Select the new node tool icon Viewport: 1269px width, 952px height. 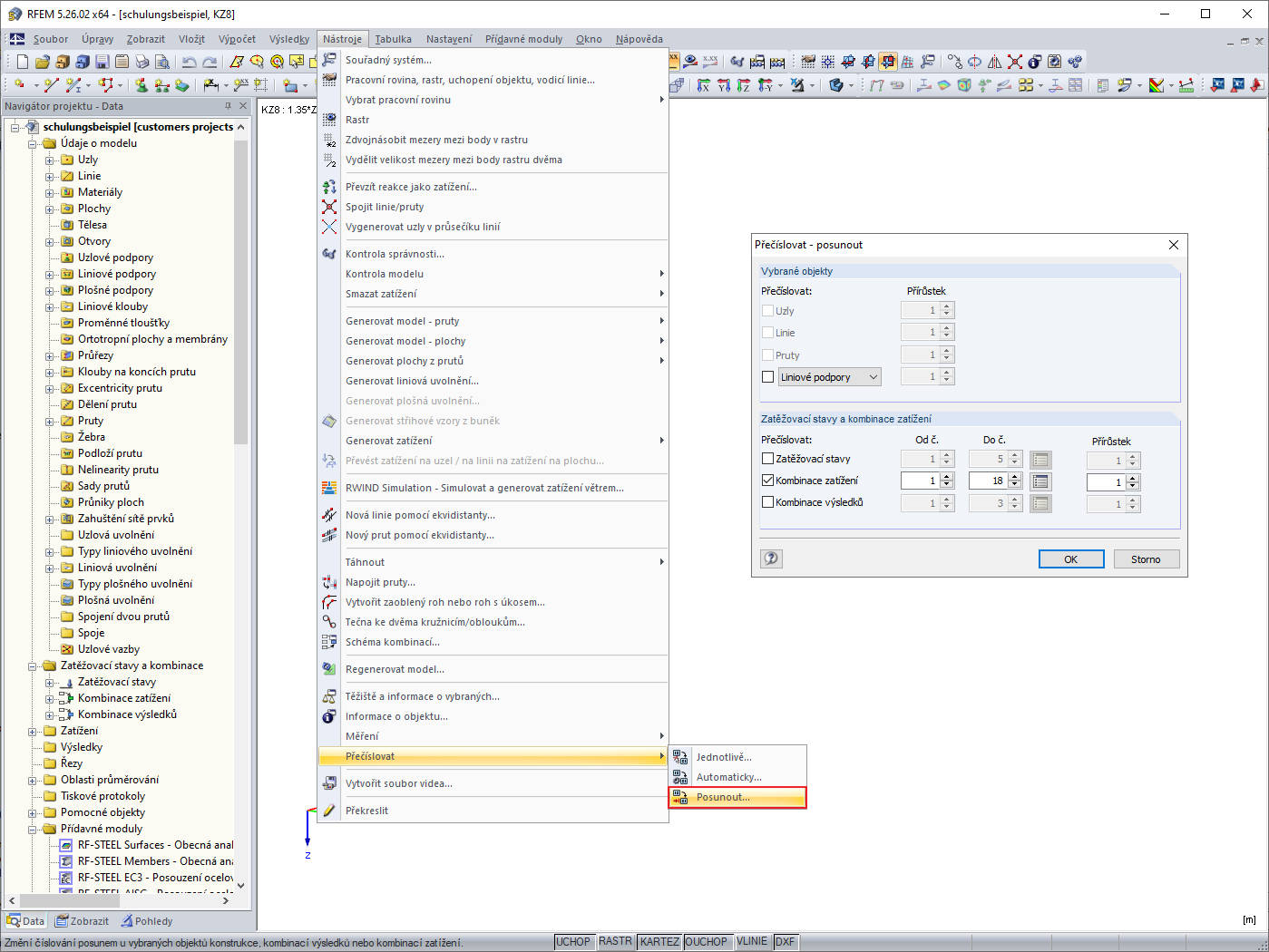(19, 85)
